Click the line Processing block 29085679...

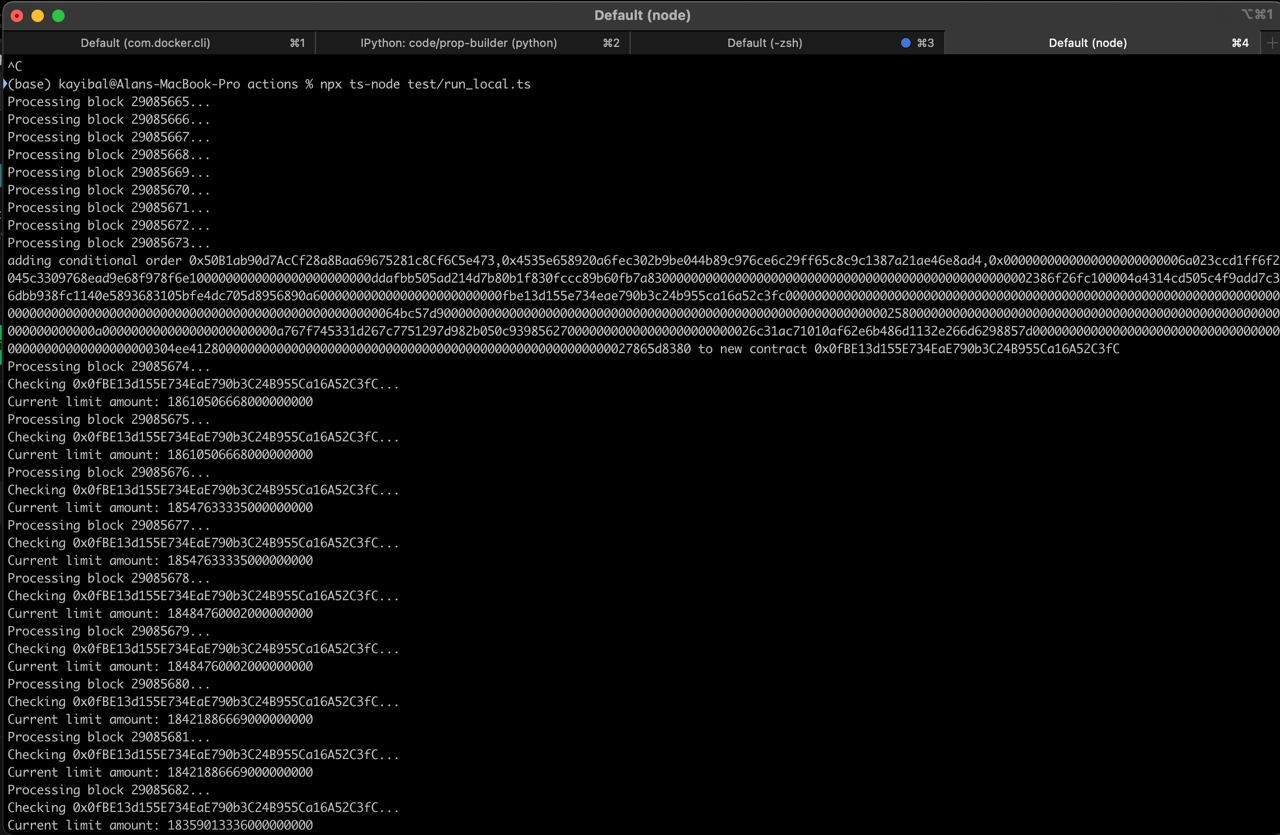point(109,631)
